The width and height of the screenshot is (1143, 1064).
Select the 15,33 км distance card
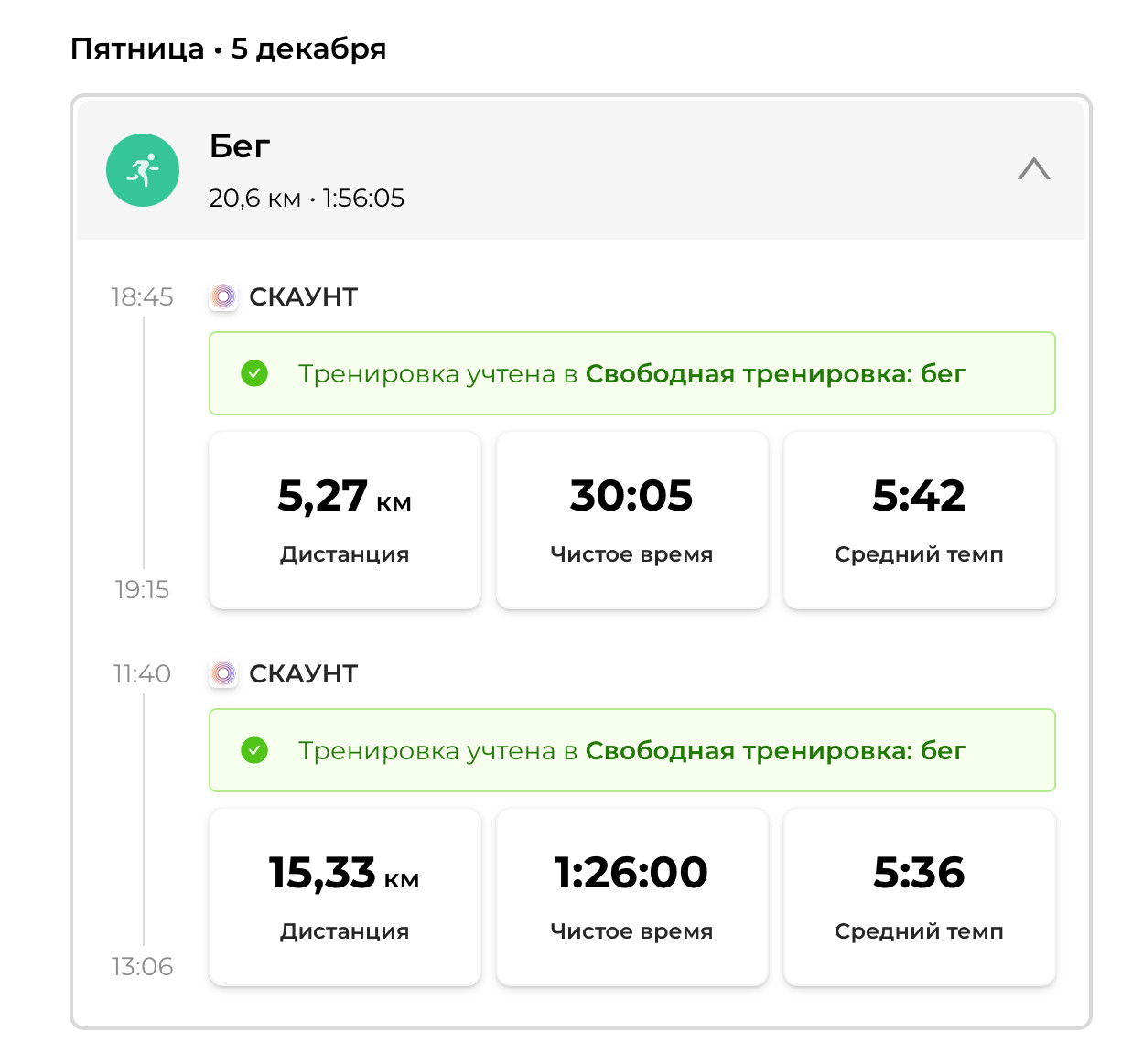click(x=345, y=897)
